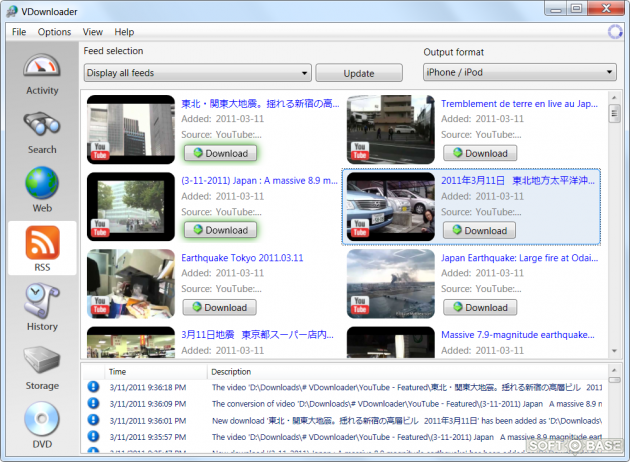This screenshot has height=462, width=630.
Task: Open the File menu
Action: (x=19, y=32)
